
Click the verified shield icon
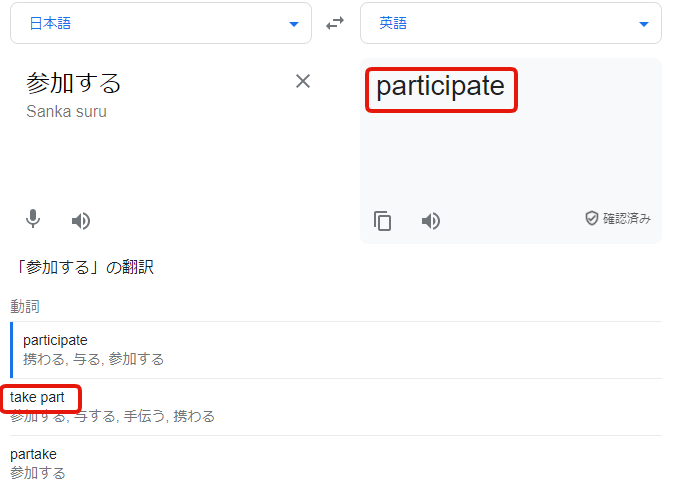[592, 218]
